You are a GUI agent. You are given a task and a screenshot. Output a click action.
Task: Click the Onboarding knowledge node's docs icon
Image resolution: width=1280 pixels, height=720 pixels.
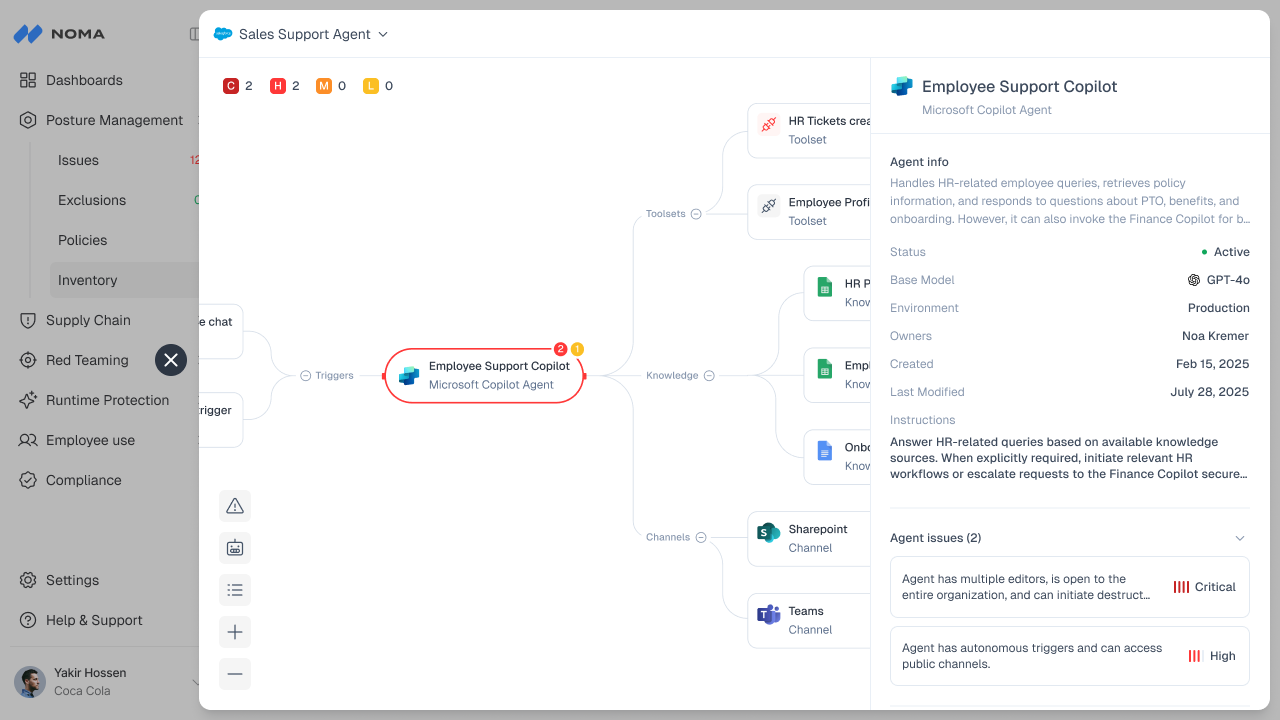coord(825,451)
